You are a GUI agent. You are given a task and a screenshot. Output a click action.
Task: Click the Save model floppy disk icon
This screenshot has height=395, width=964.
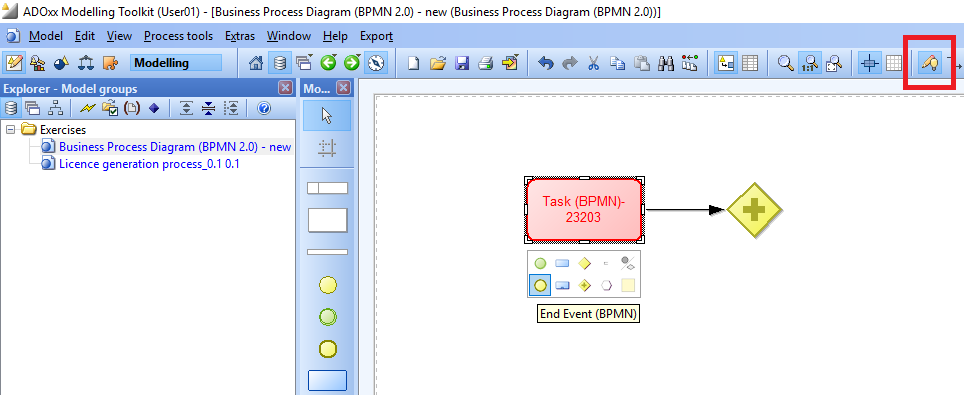coord(462,63)
